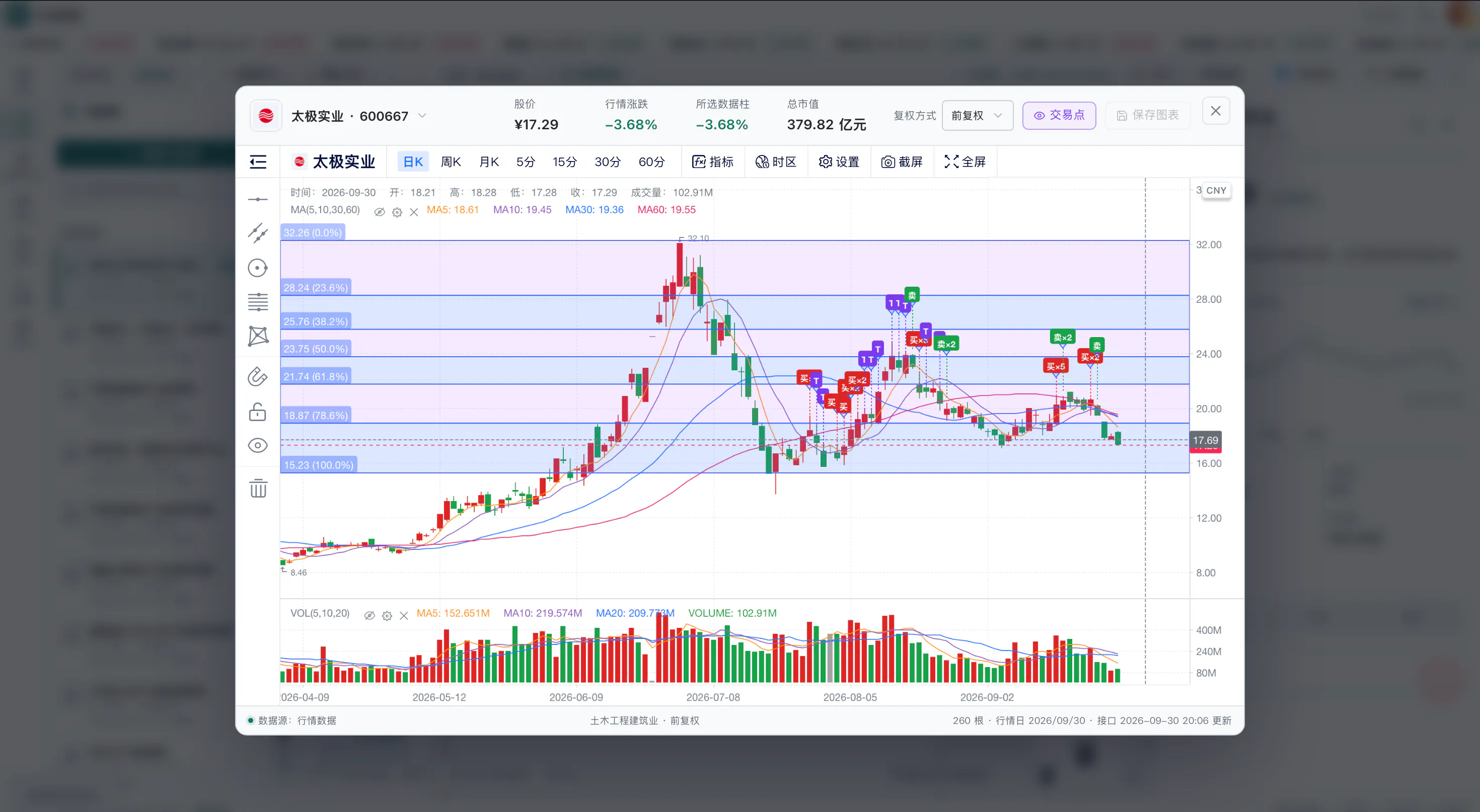Close the chart dialog

[x=1216, y=111]
